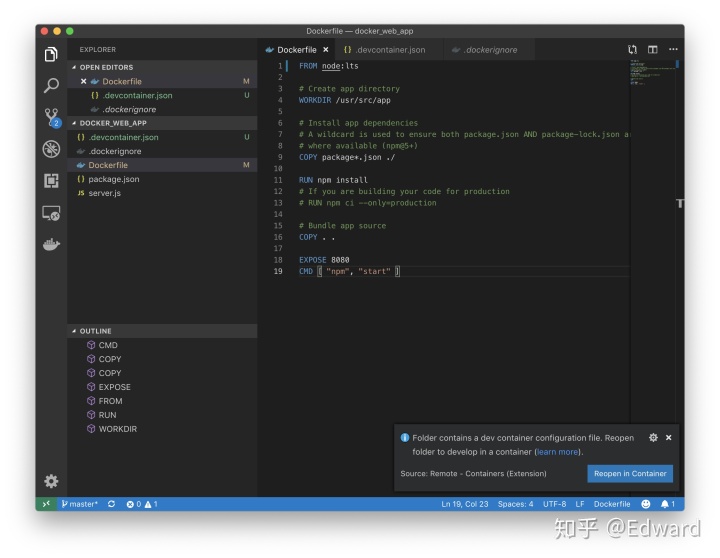Open the Extensions view icon
This screenshot has height=558, width=720.
[x=51, y=180]
